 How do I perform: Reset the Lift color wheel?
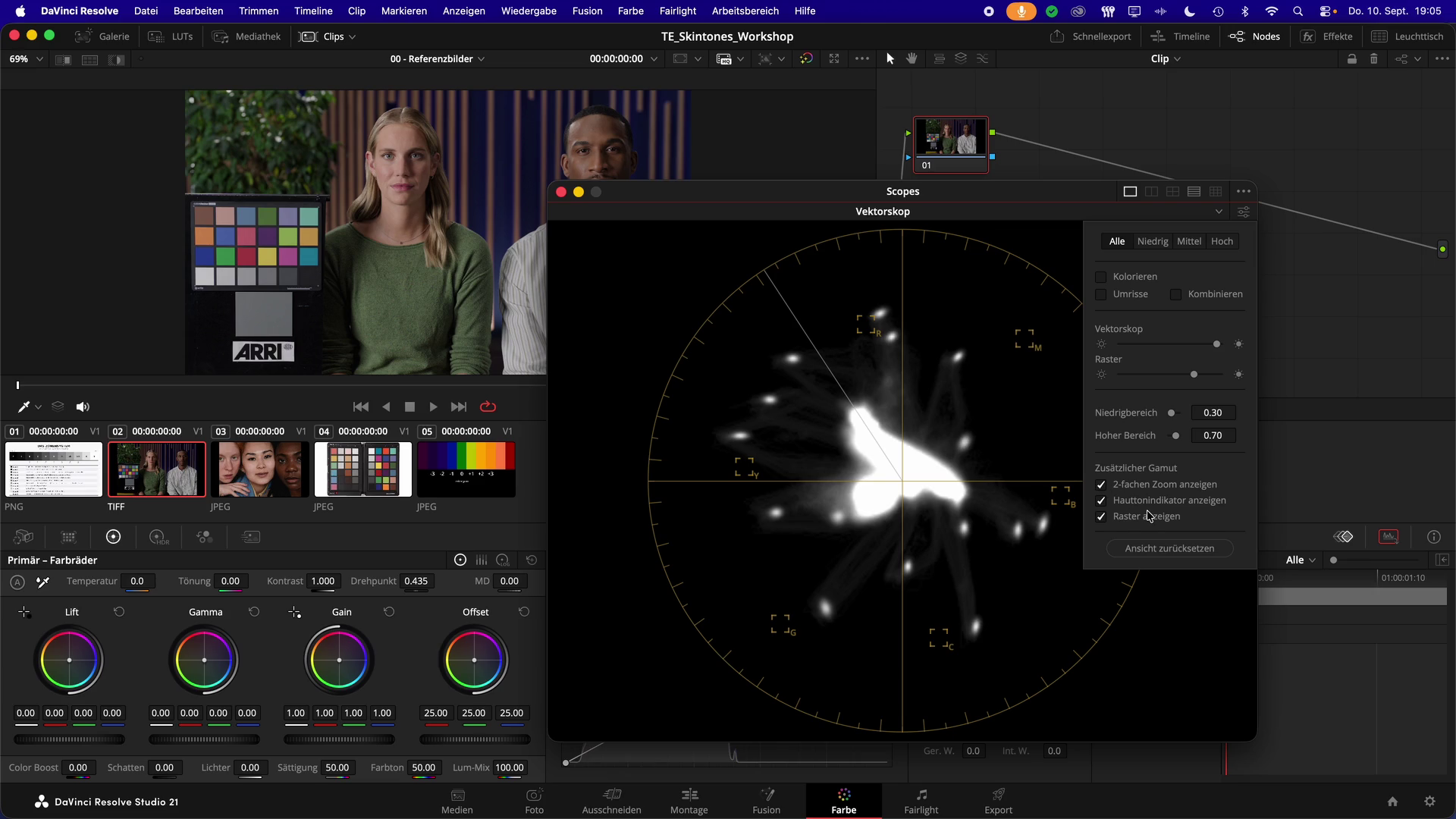click(x=119, y=612)
